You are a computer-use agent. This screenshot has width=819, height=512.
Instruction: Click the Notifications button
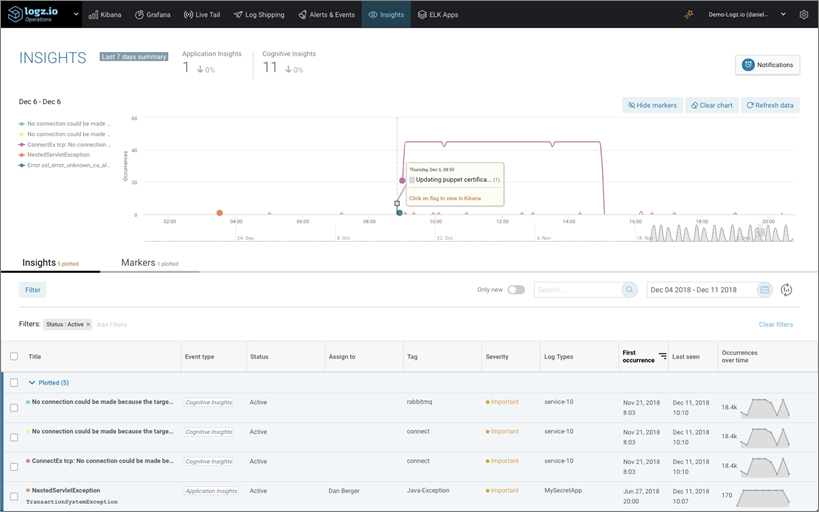coord(767,65)
